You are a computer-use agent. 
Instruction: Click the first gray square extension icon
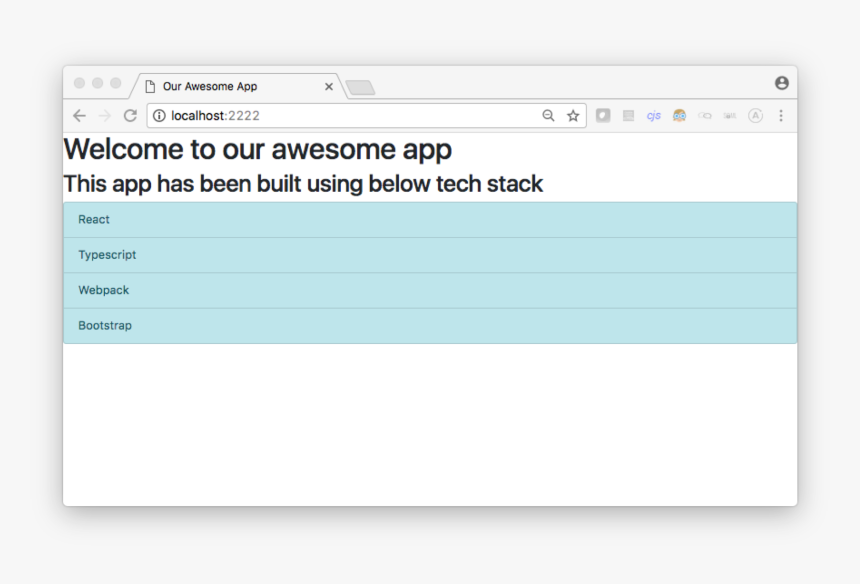pos(603,116)
